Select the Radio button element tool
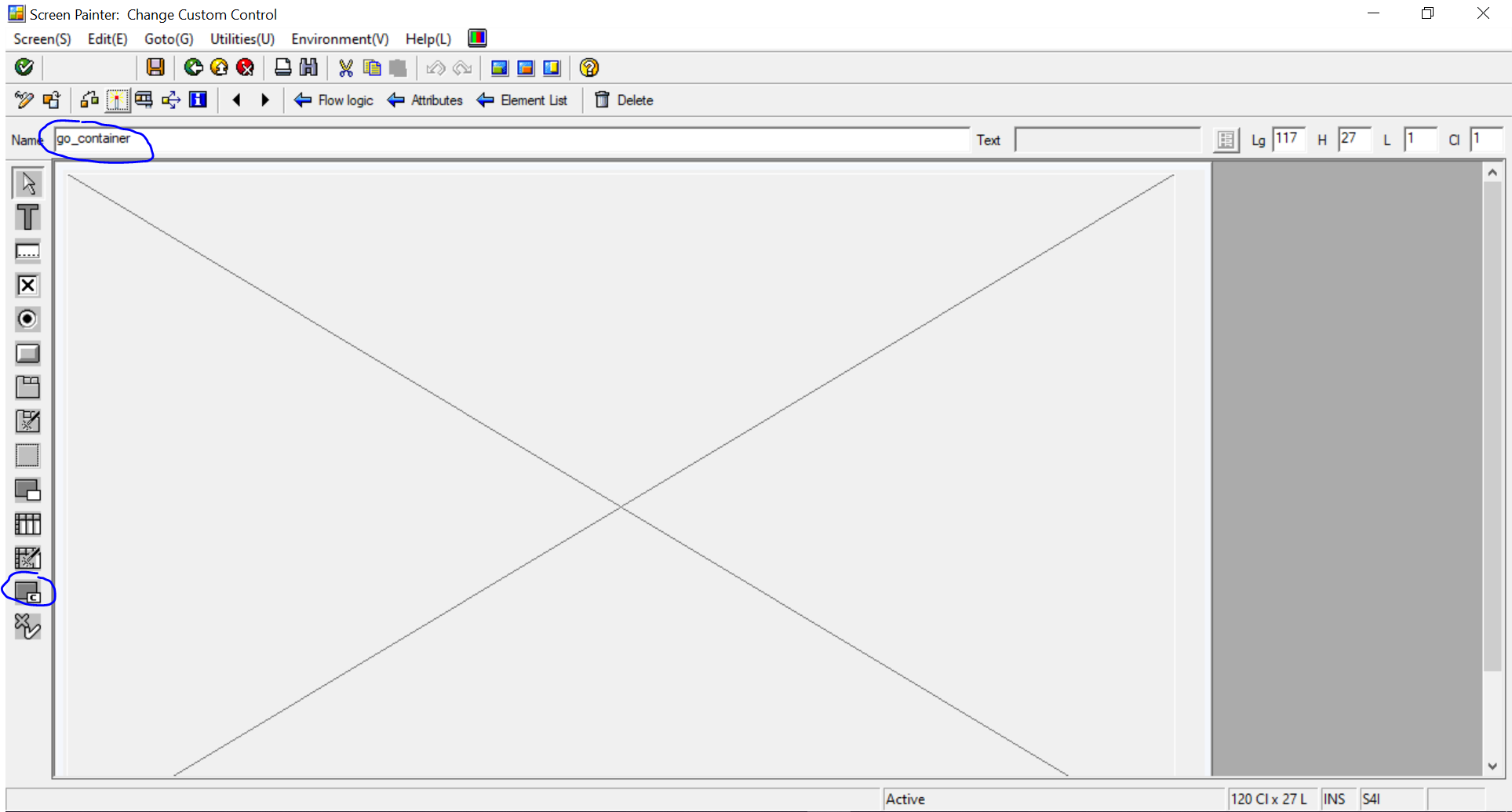The height and width of the screenshot is (812, 1512). pyautogui.click(x=27, y=319)
